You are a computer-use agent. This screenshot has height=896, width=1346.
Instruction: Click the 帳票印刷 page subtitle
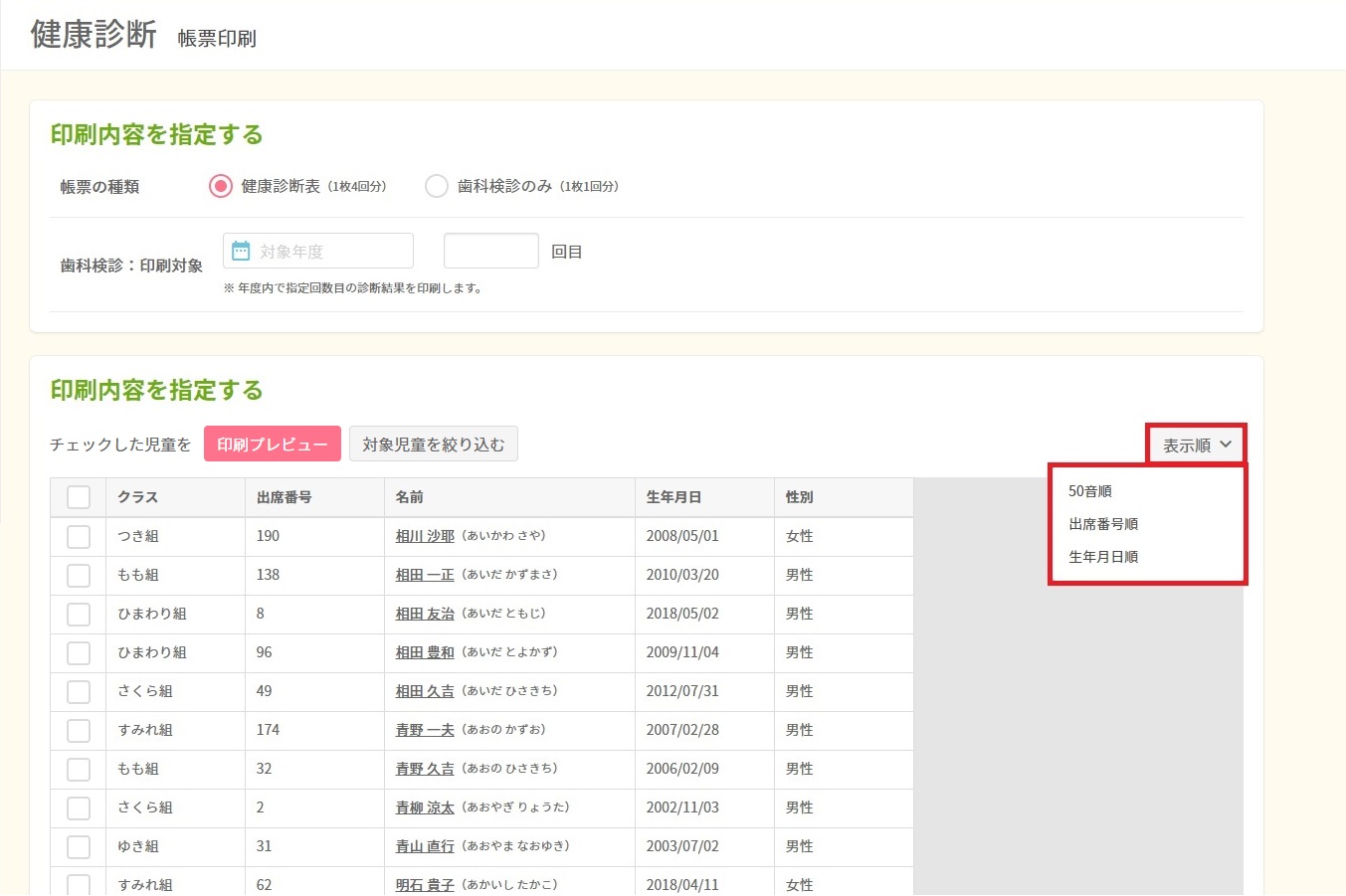click(217, 39)
